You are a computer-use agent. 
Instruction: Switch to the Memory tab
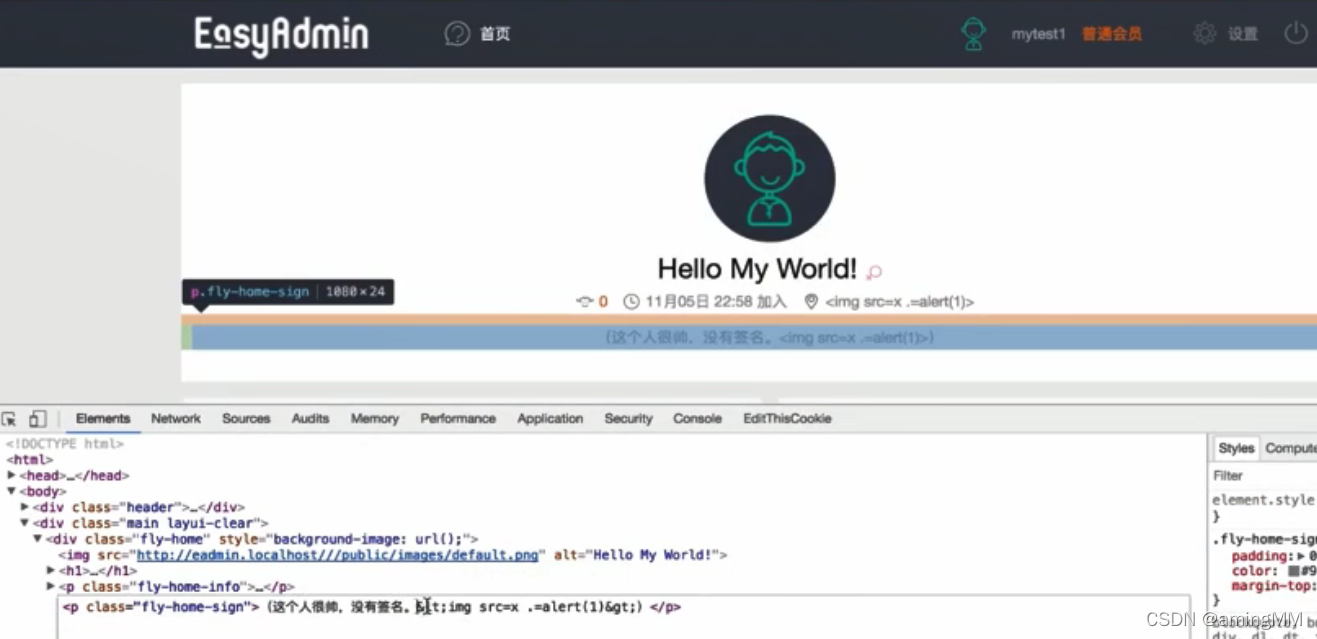(375, 418)
